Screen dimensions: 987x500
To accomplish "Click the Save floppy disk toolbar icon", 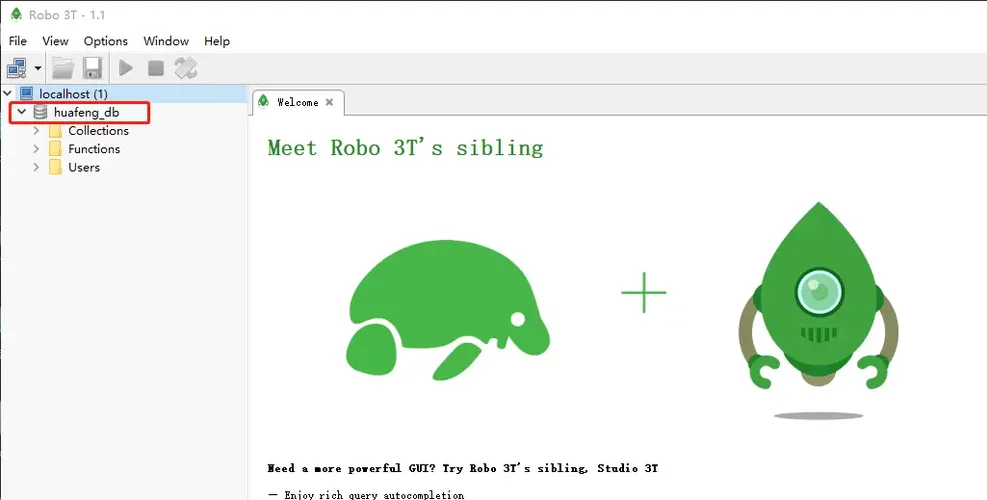I will click(x=93, y=68).
